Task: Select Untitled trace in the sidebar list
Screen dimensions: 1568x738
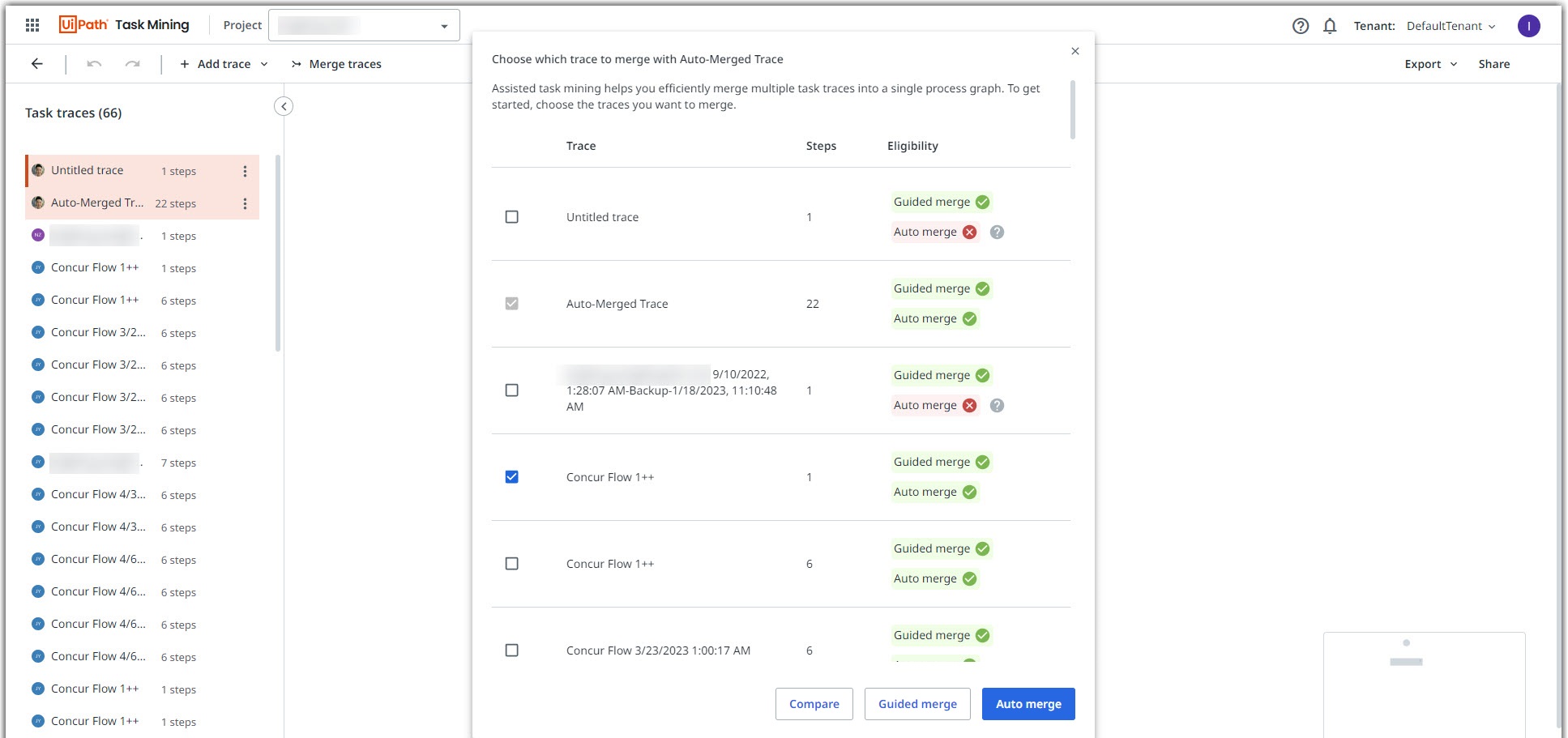Action: (143, 171)
